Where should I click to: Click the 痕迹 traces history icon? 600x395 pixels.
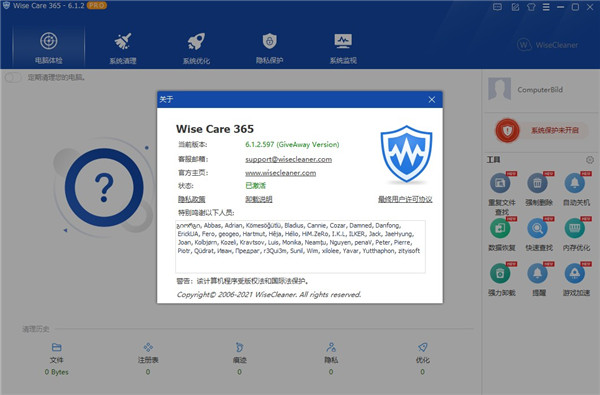pos(240,347)
